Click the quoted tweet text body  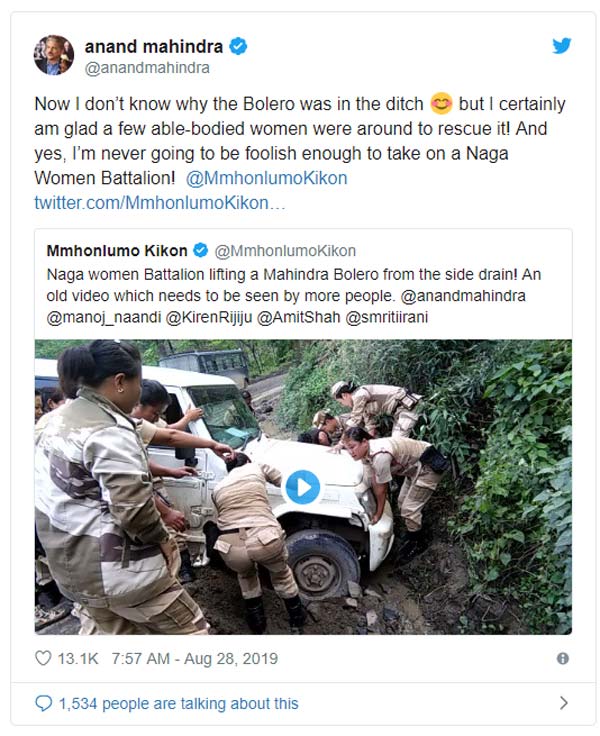coord(290,297)
